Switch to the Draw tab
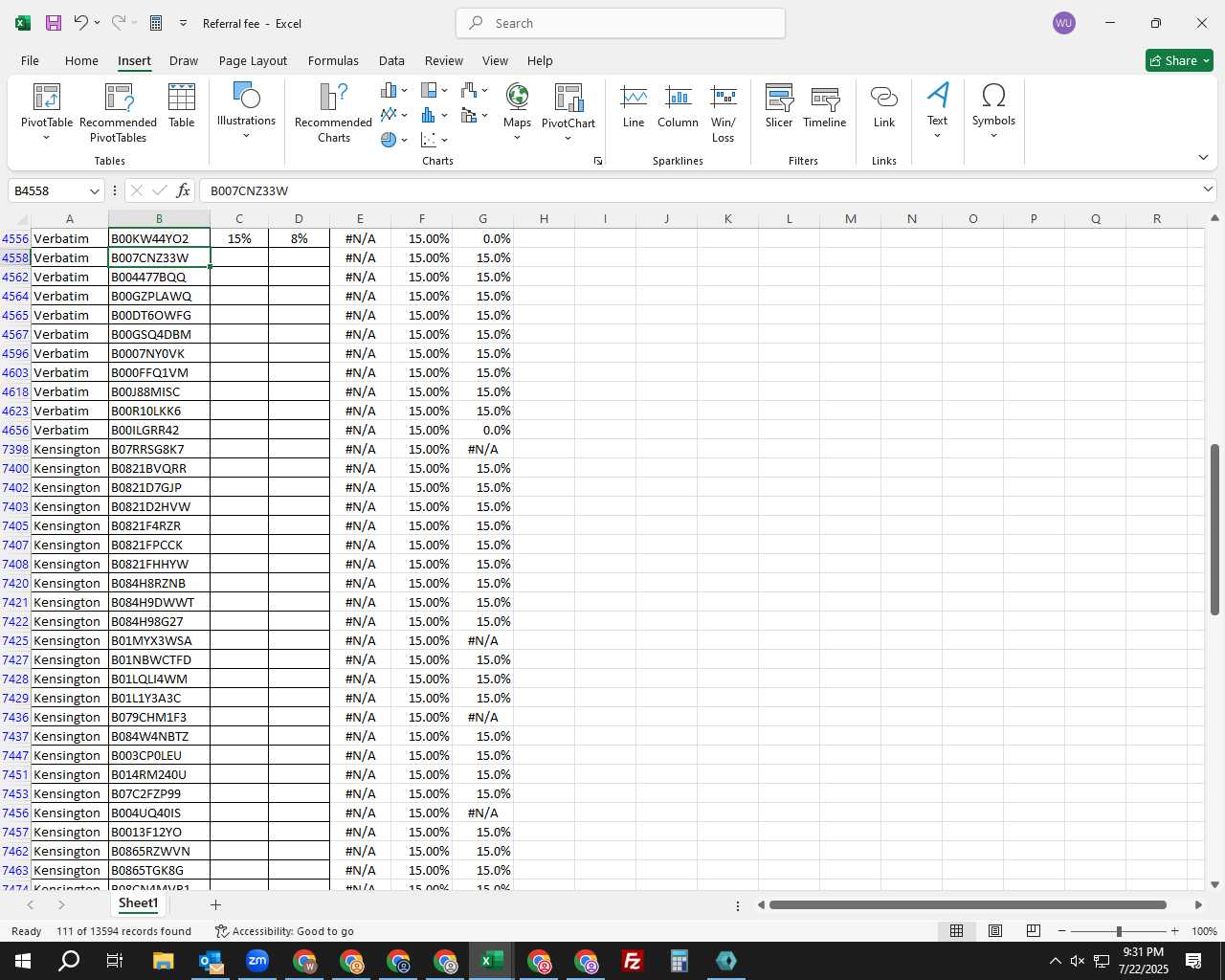This screenshot has width=1225, height=980. pyautogui.click(x=184, y=60)
